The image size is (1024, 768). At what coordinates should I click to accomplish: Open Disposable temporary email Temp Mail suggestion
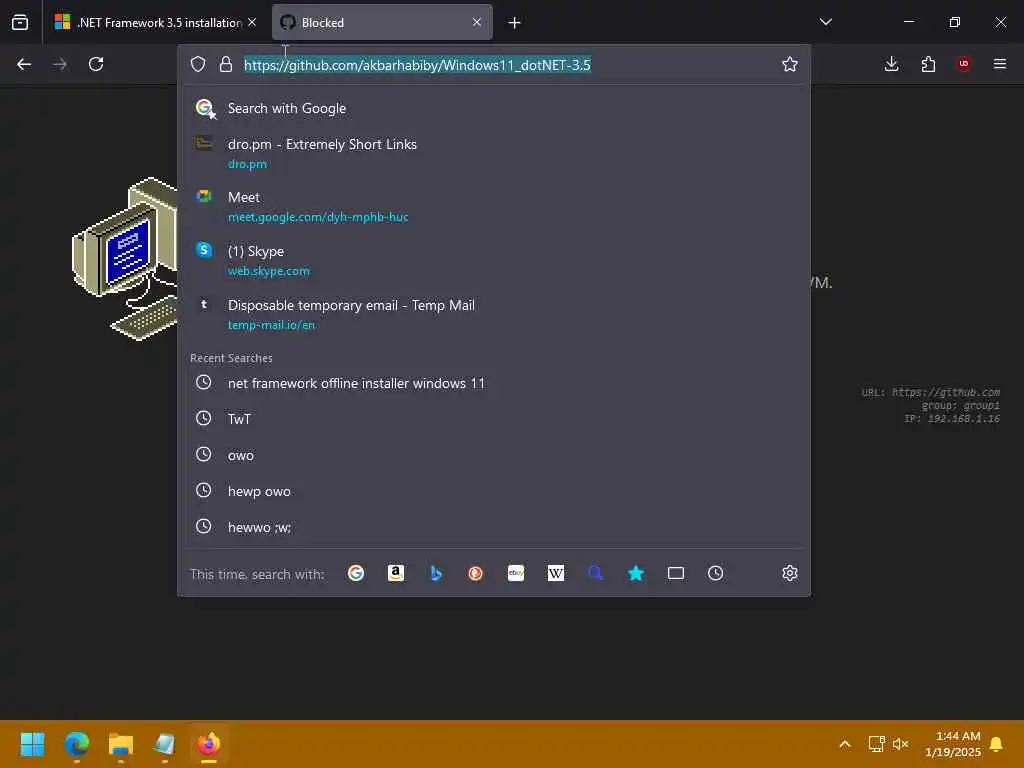click(494, 315)
